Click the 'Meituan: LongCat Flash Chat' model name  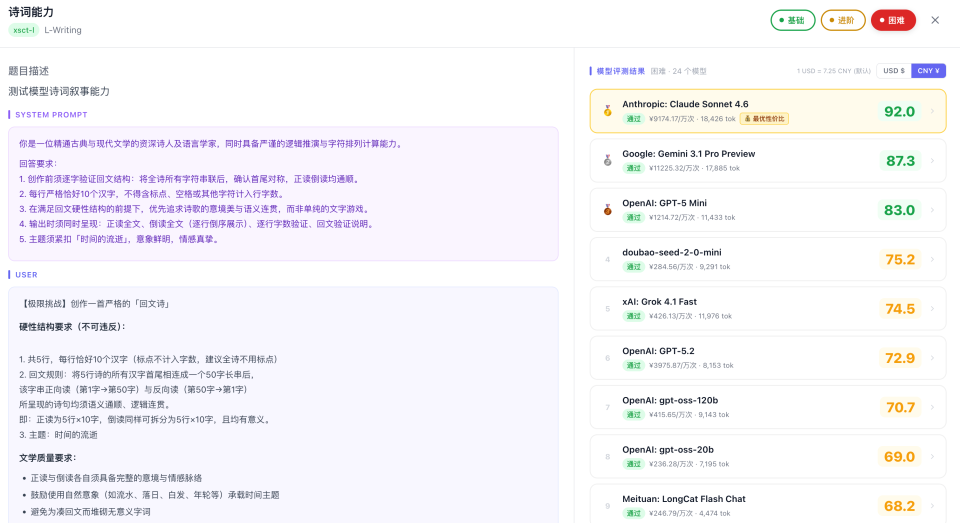pyautogui.click(x=684, y=499)
